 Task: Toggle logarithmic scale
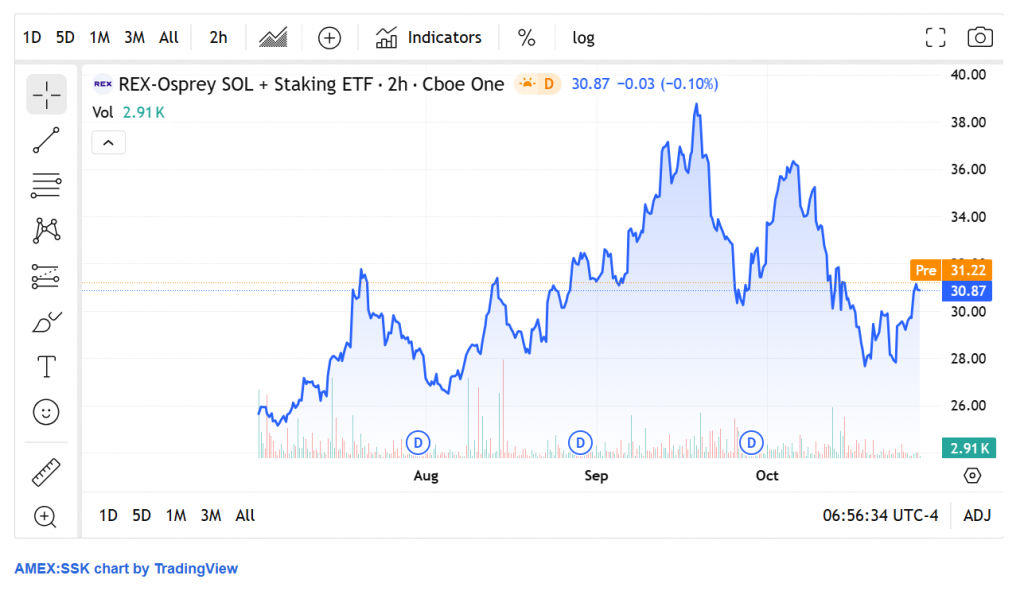583,38
